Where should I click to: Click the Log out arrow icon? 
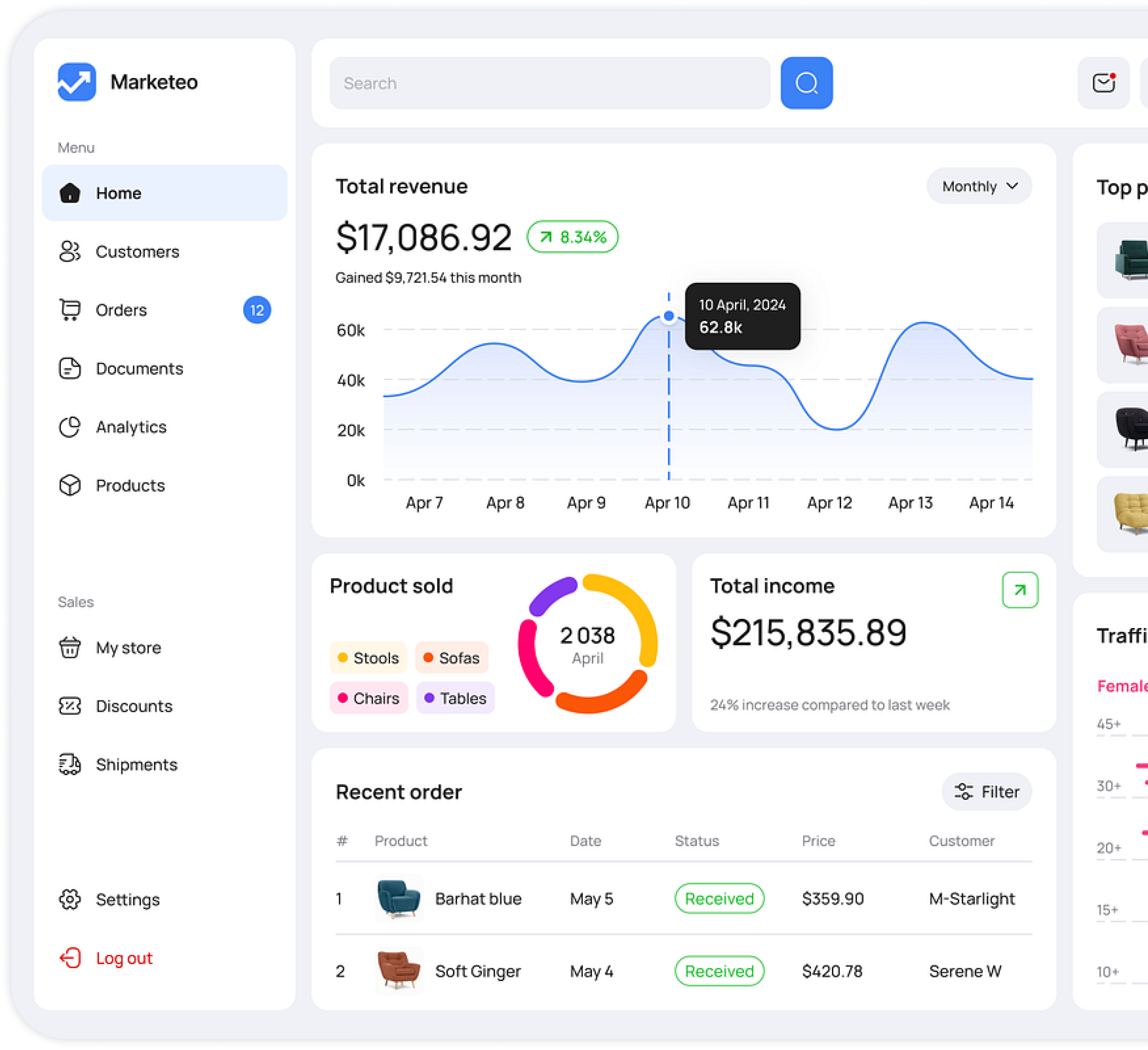point(70,958)
